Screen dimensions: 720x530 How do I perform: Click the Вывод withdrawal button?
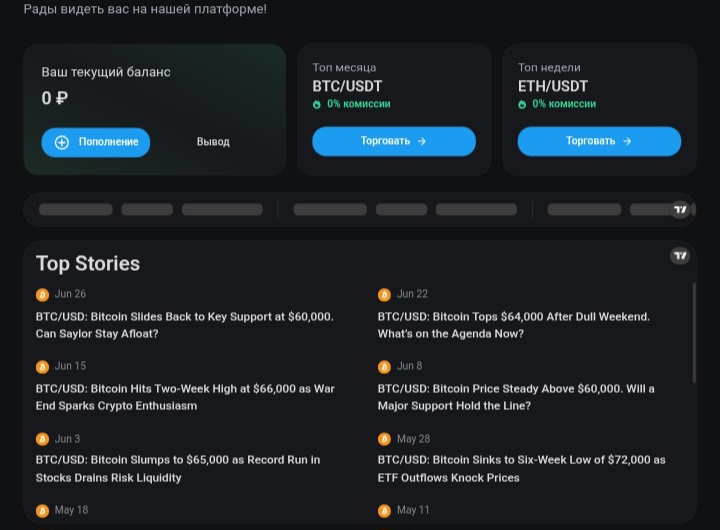pos(213,142)
